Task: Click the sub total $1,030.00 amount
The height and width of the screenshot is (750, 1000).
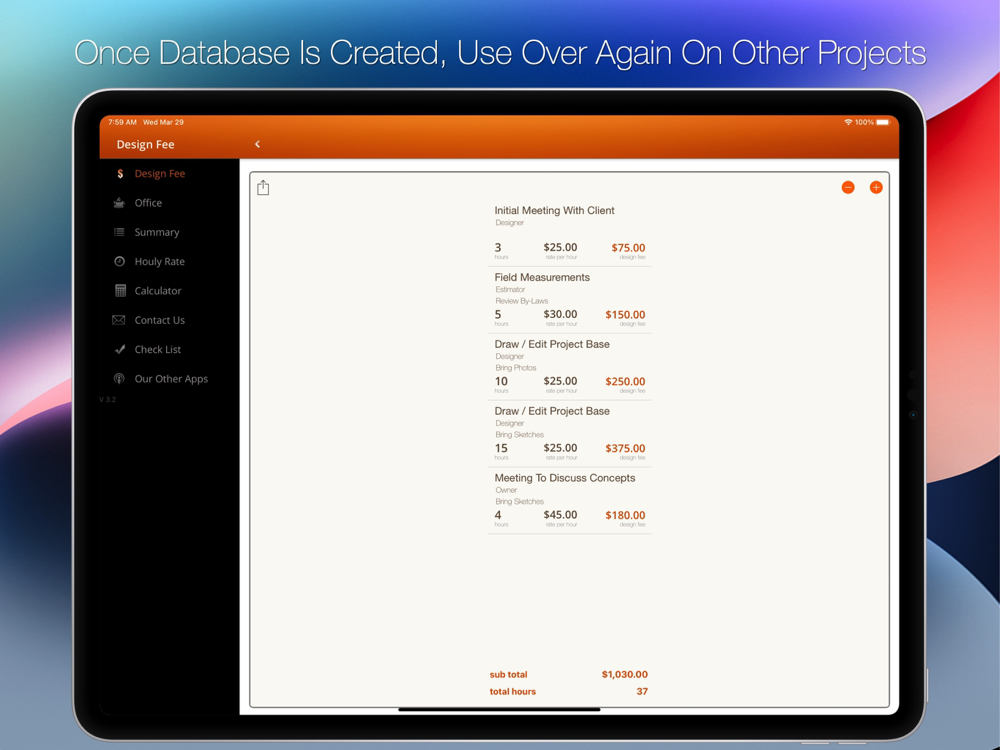Action: [x=624, y=674]
